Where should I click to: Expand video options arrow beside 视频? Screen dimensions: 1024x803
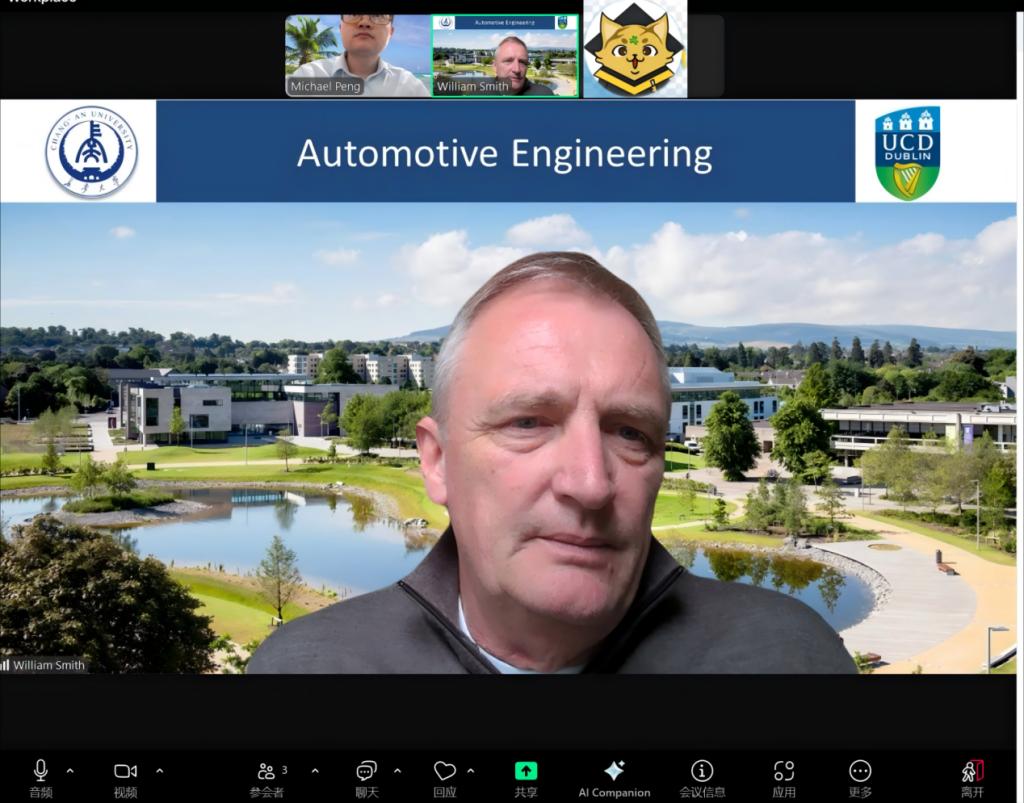pos(159,771)
